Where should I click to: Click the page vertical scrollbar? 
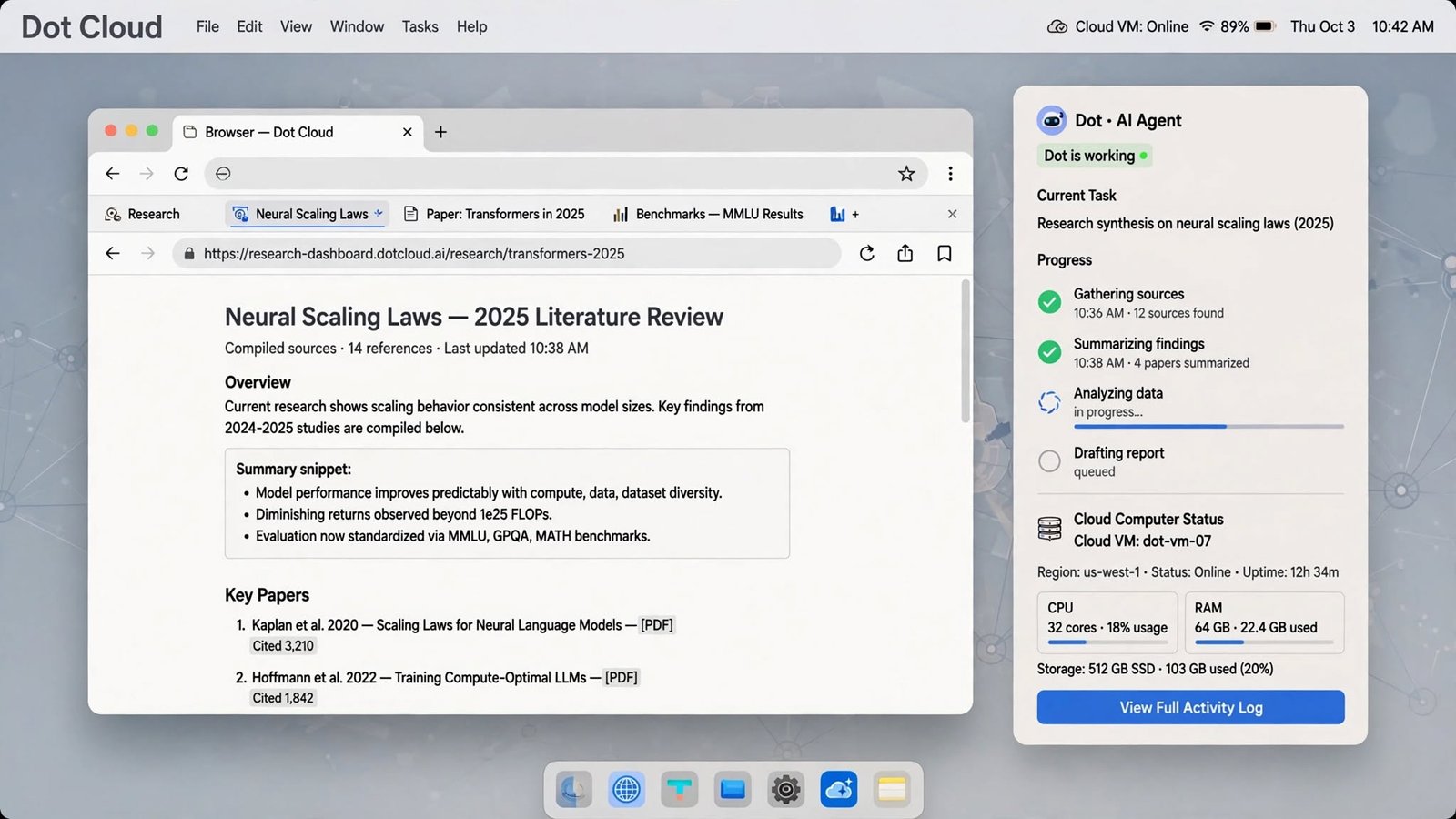click(966, 351)
